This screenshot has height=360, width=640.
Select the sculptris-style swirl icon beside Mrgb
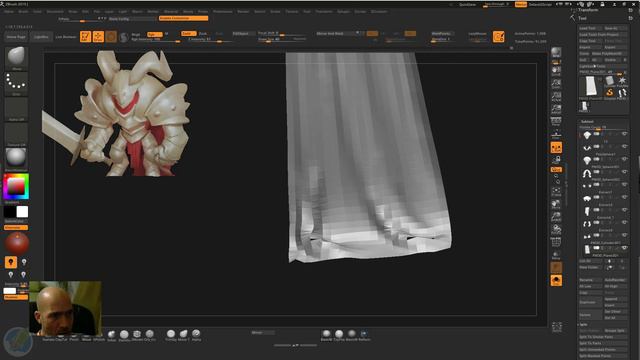pos(124,37)
